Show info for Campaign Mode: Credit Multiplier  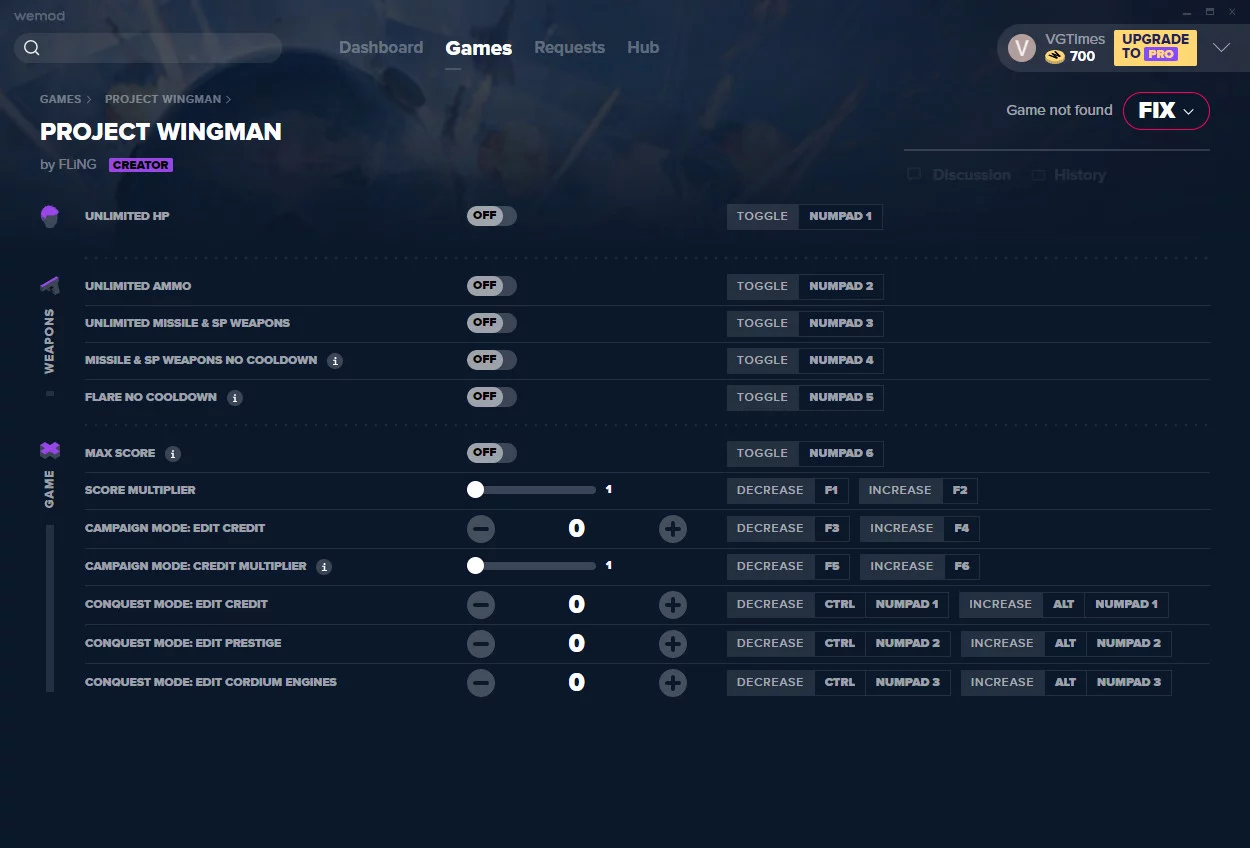click(x=324, y=567)
